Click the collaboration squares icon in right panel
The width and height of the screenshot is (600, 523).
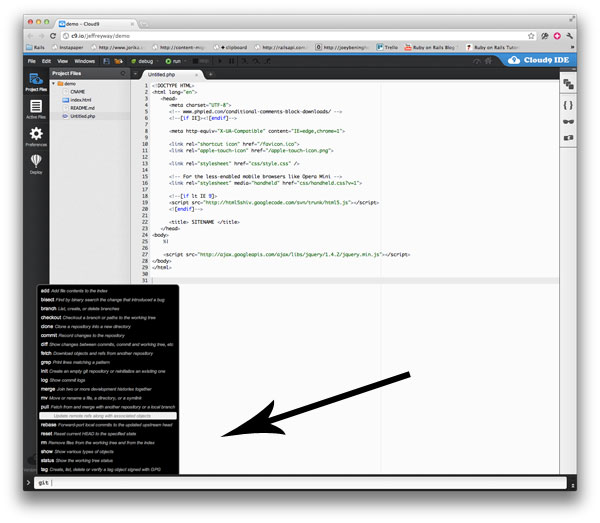click(568, 84)
